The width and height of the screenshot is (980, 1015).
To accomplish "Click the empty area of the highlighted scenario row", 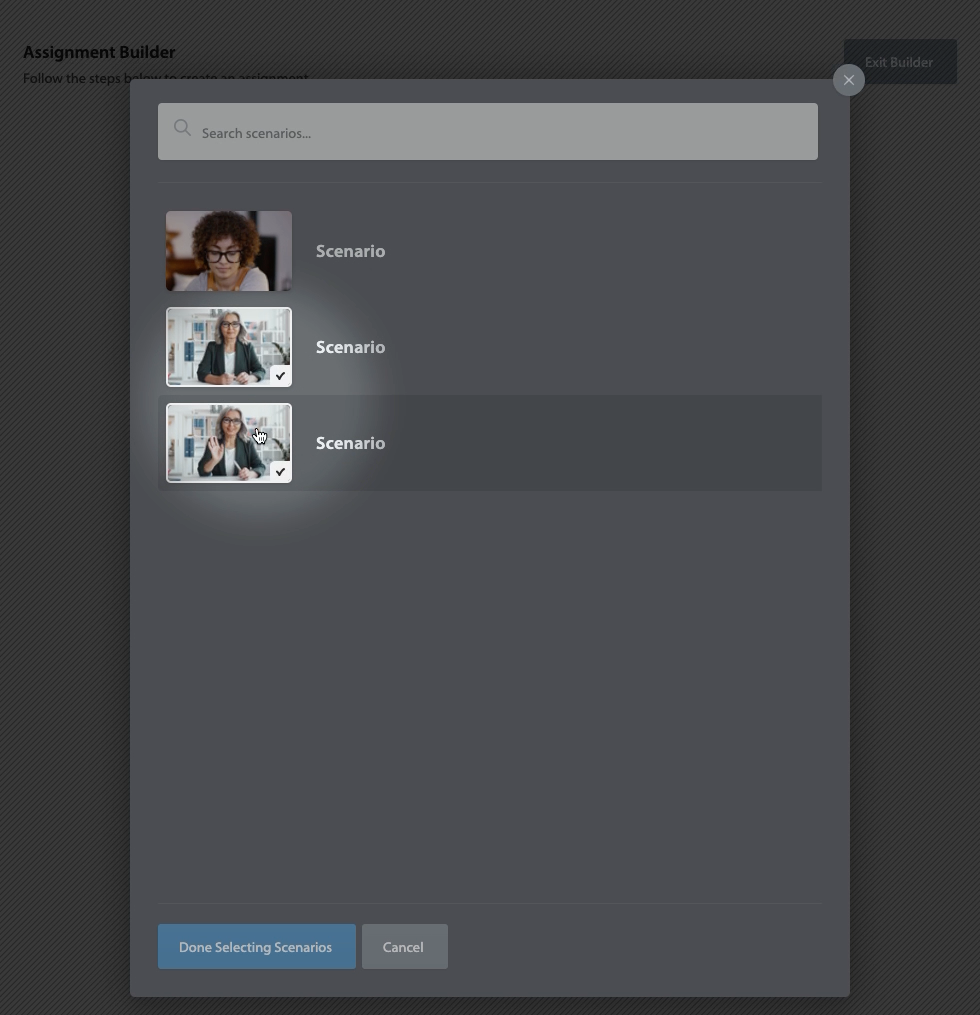I will pos(600,443).
